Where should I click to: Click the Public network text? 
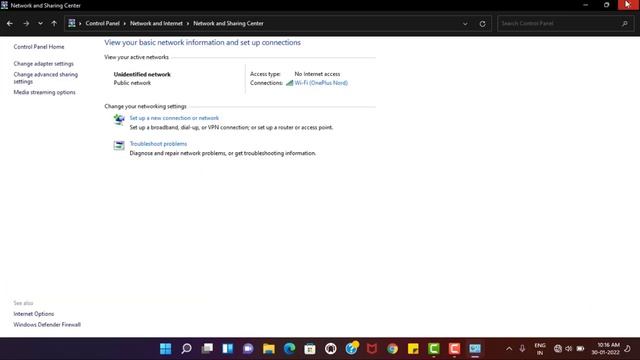132,83
